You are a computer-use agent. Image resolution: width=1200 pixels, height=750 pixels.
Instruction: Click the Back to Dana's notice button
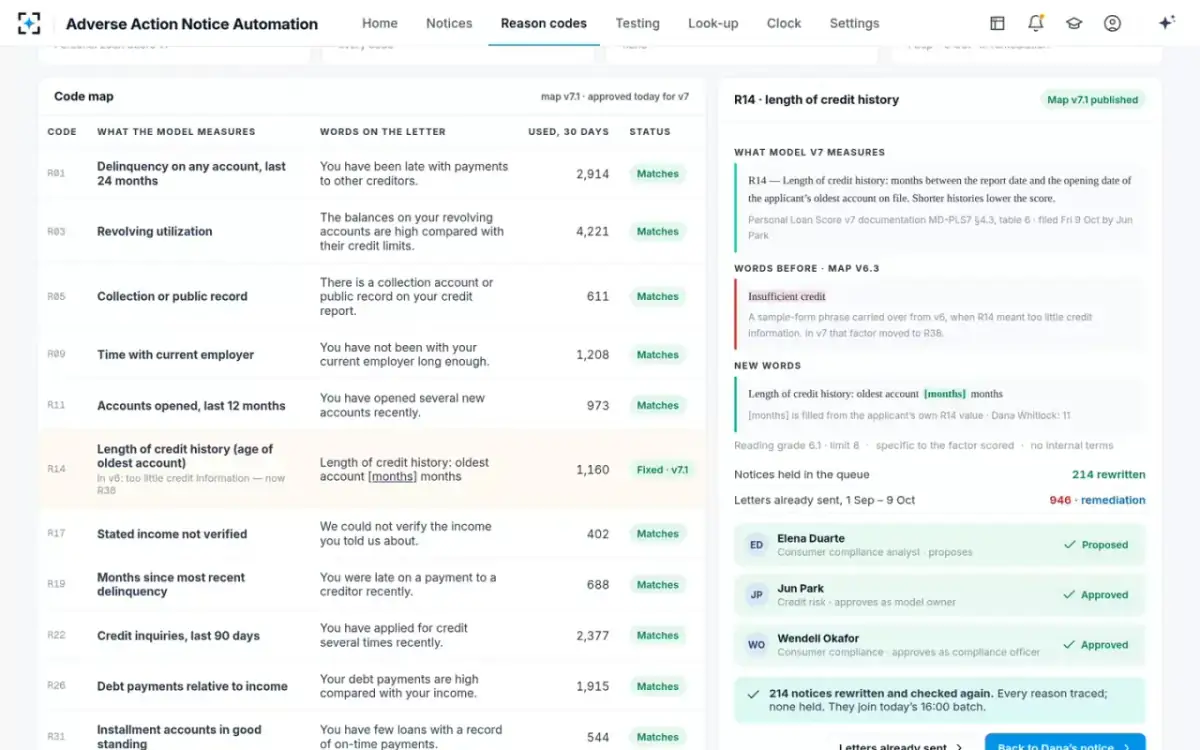(1065, 742)
